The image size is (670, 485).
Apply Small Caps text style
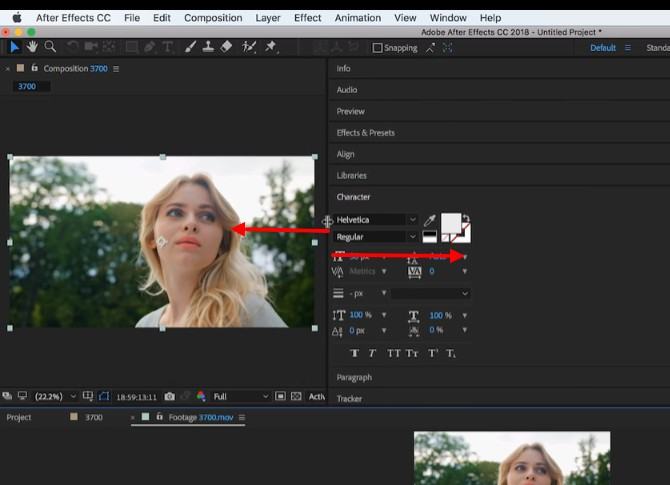click(x=412, y=353)
